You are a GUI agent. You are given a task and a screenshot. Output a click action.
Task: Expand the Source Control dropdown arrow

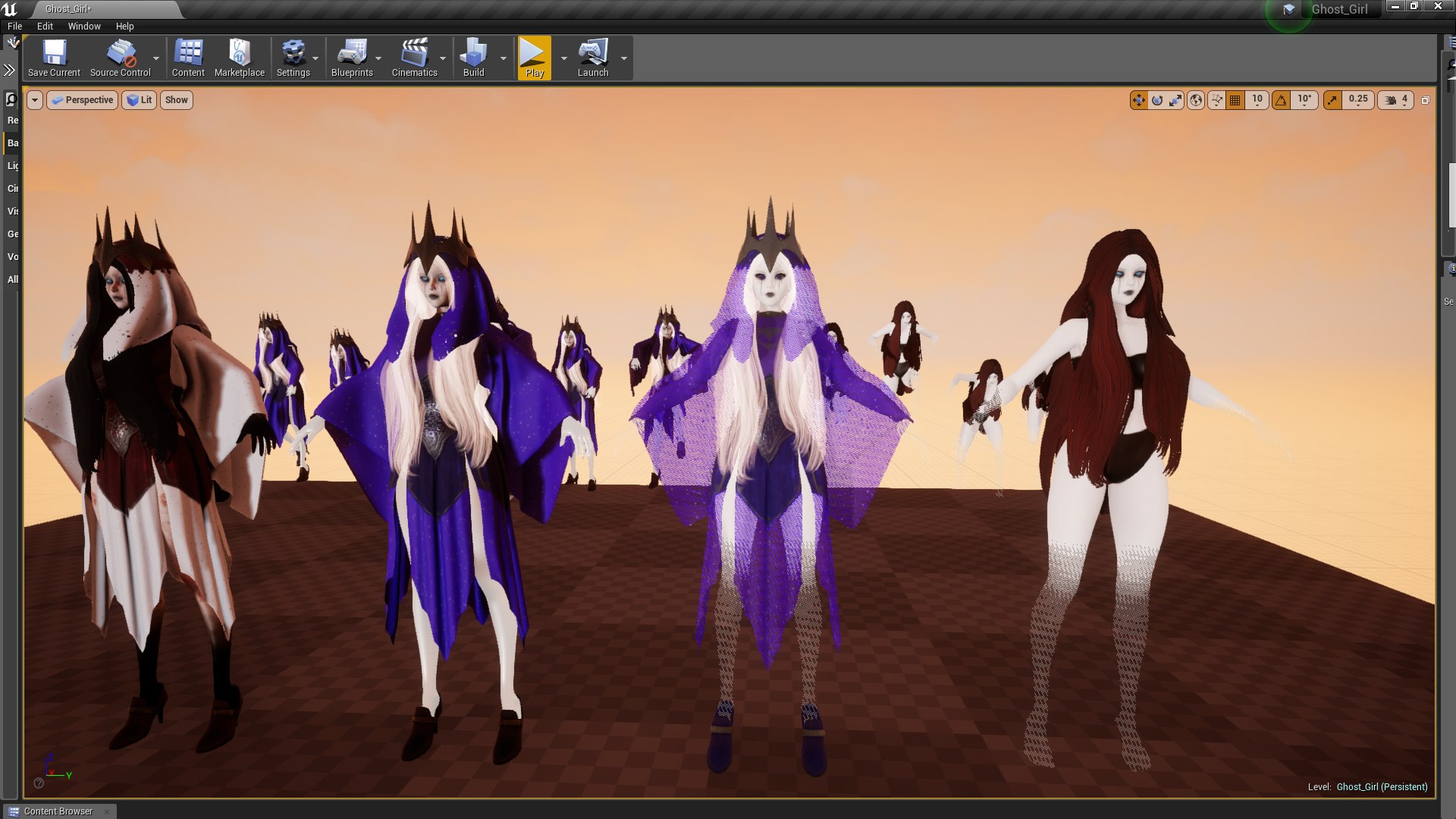[x=156, y=58]
